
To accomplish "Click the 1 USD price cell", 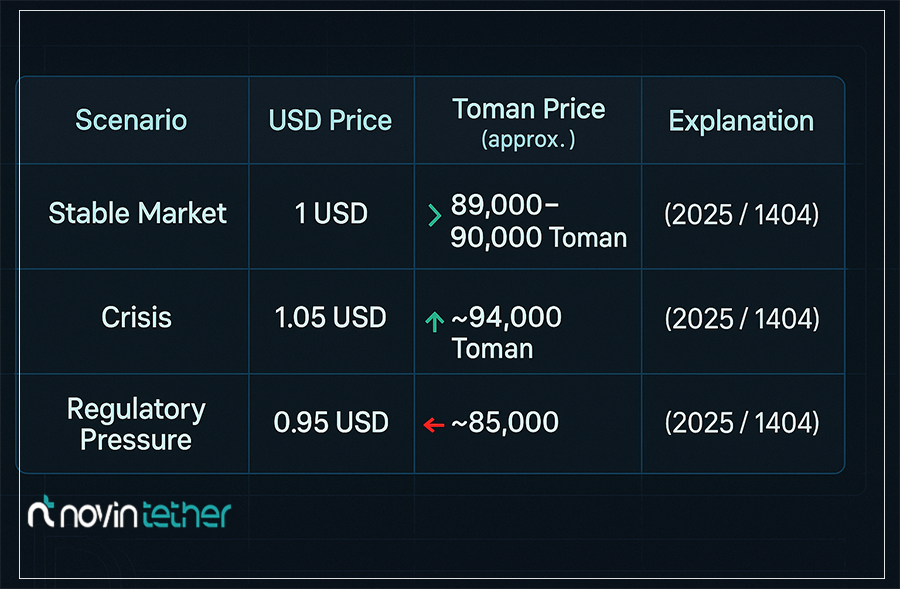I will (x=331, y=214).
